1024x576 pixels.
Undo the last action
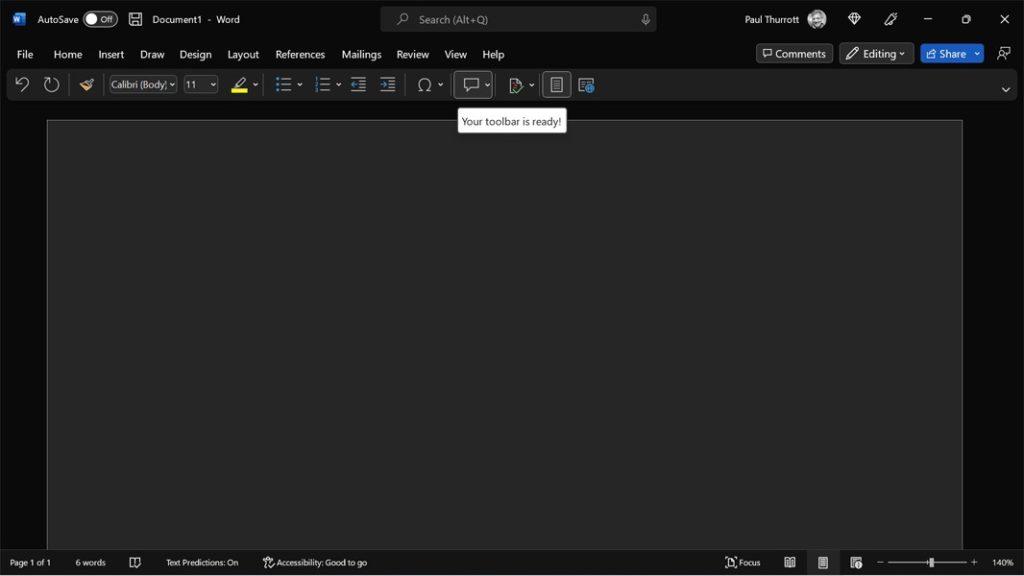(21, 85)
